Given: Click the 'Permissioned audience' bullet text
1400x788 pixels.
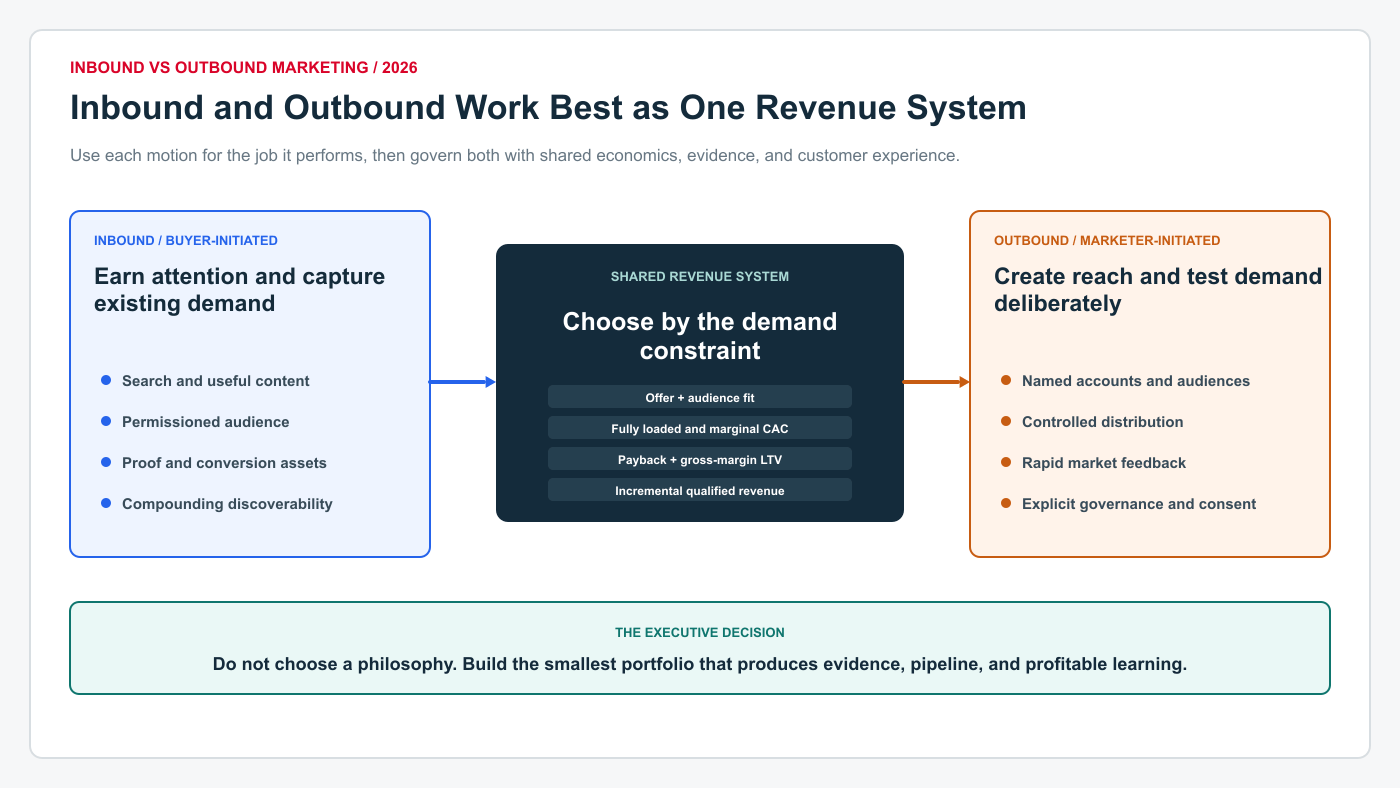Looking at the screenshot, I should [x=206, y=422].
